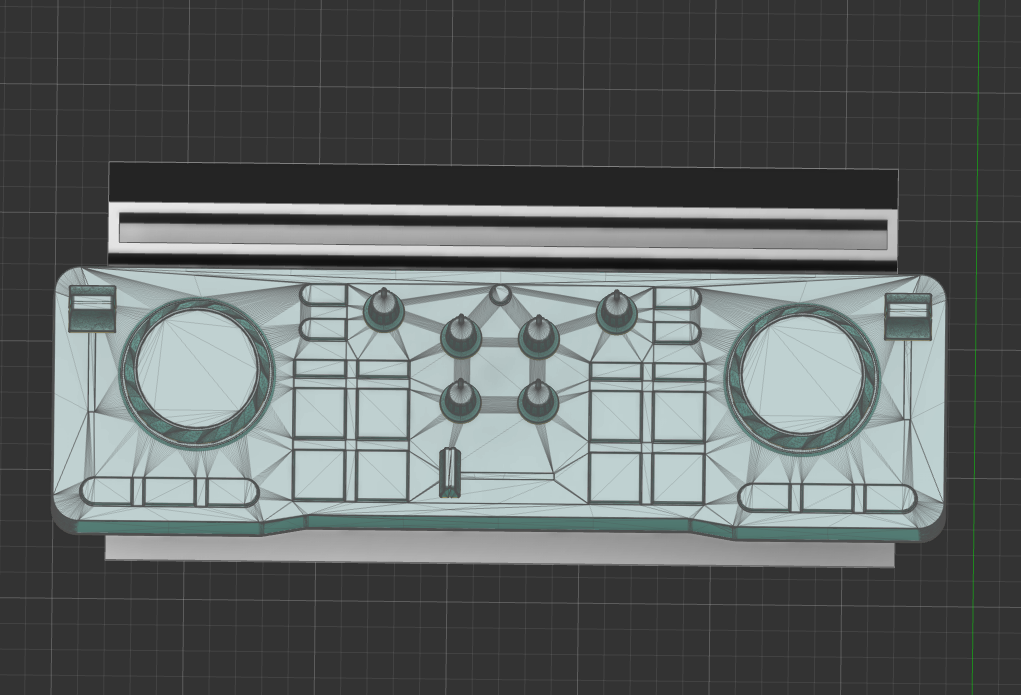Select the long rounded slot at bottom left
Viewport: 1021px width, 695px height.
170,492
